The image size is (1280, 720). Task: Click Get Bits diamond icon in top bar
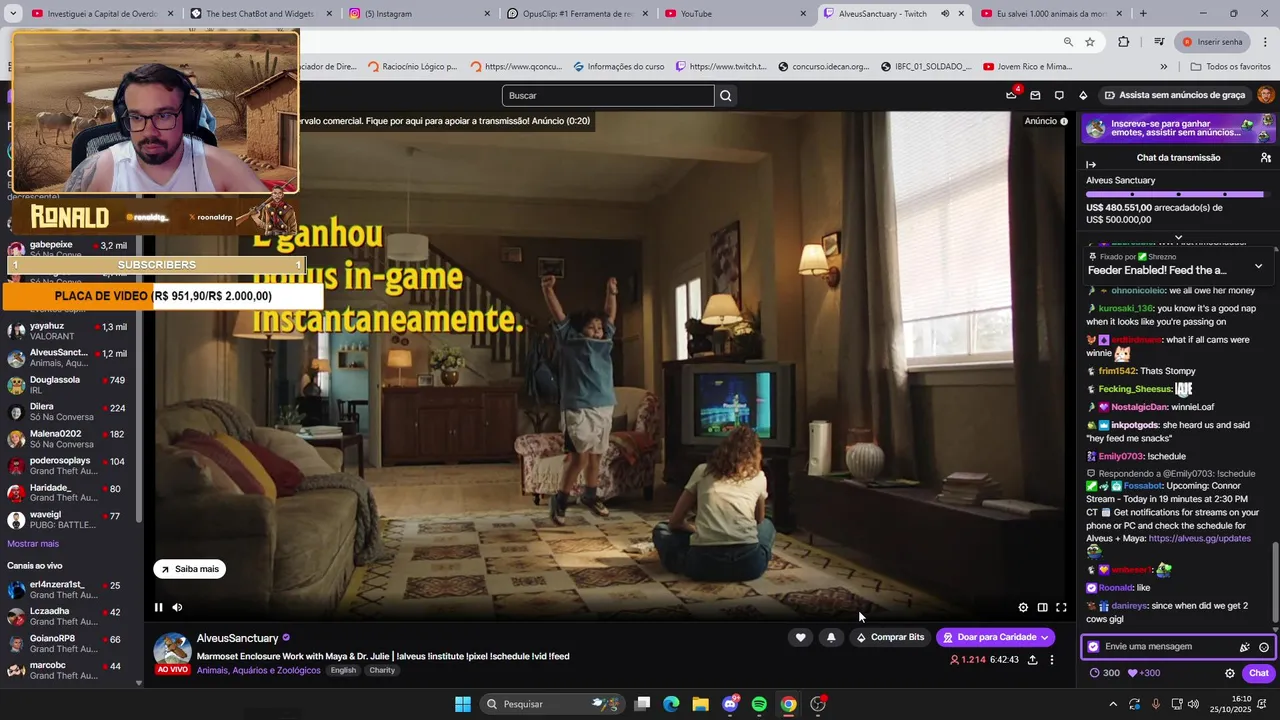pos(1083,95)
